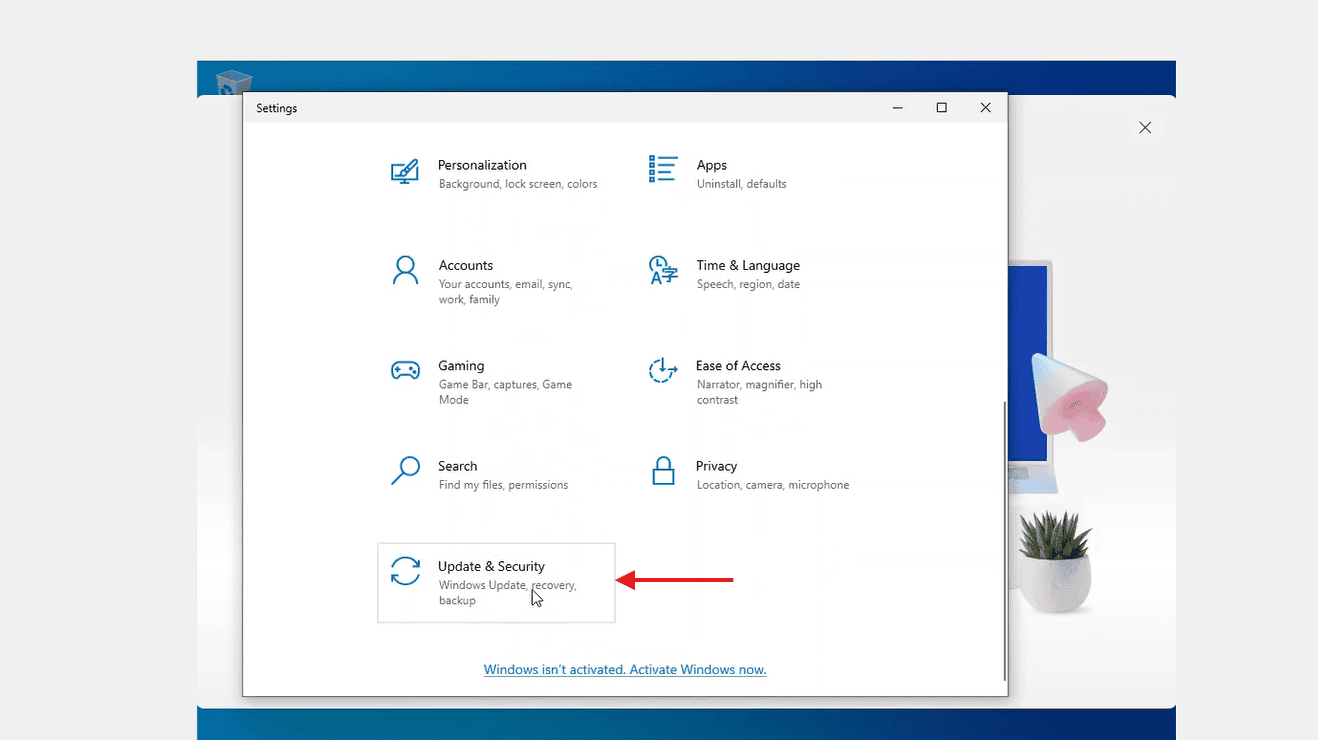Screen dimensions: 1318x740
Task: Click the Personalization paintbrush monitor icon
Action: point(405,172)
